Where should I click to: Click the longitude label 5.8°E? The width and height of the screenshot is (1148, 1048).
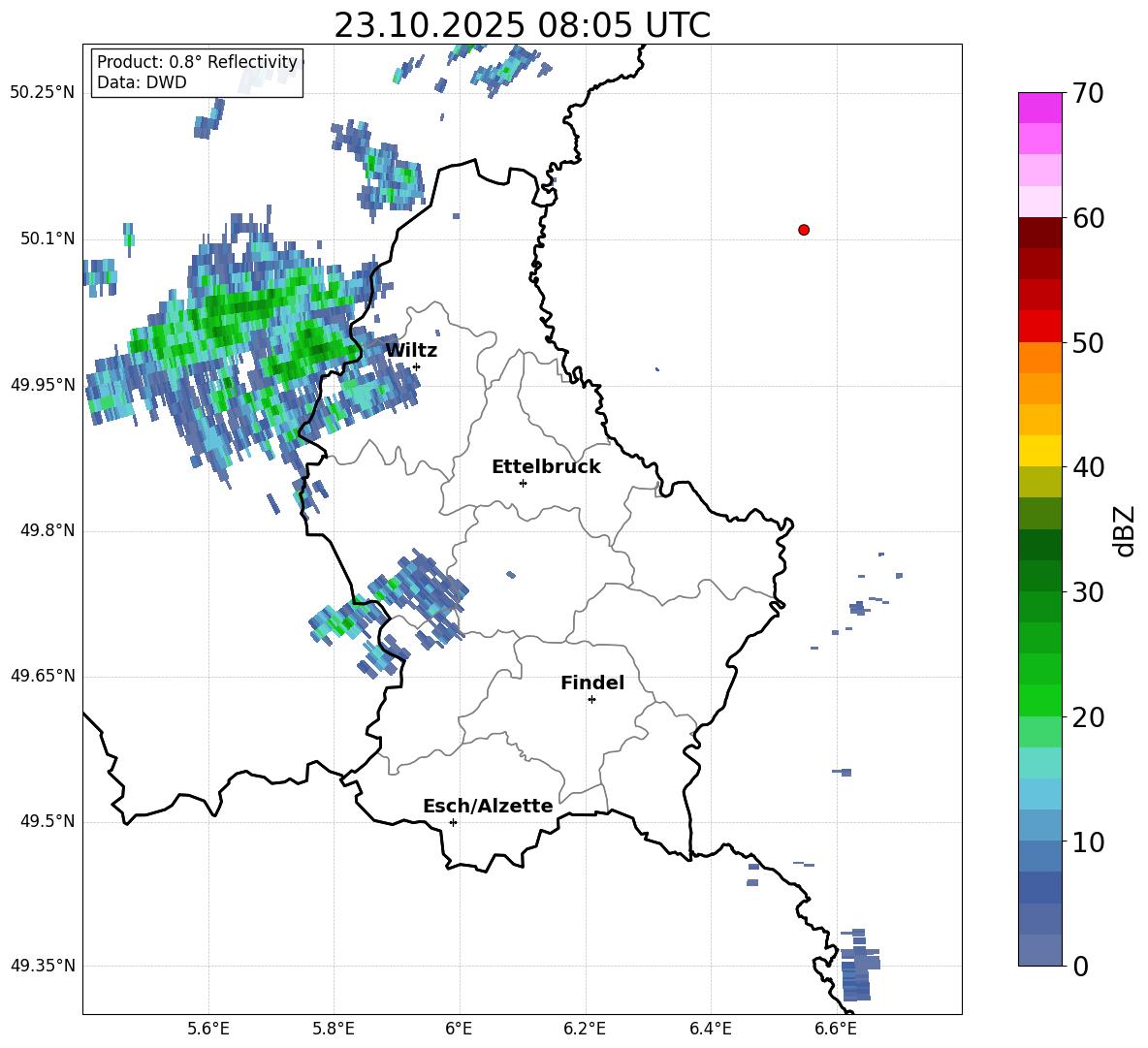point(334,1029)
